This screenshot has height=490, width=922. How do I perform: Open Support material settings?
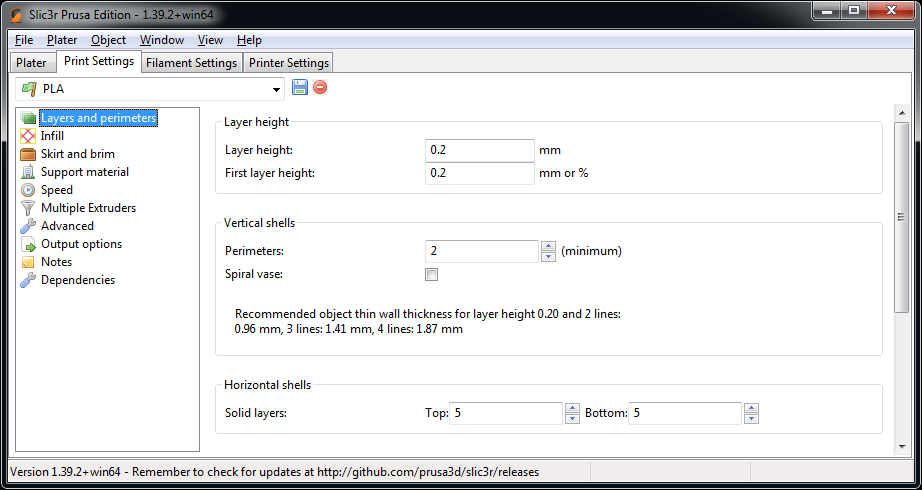pos(85,172)
